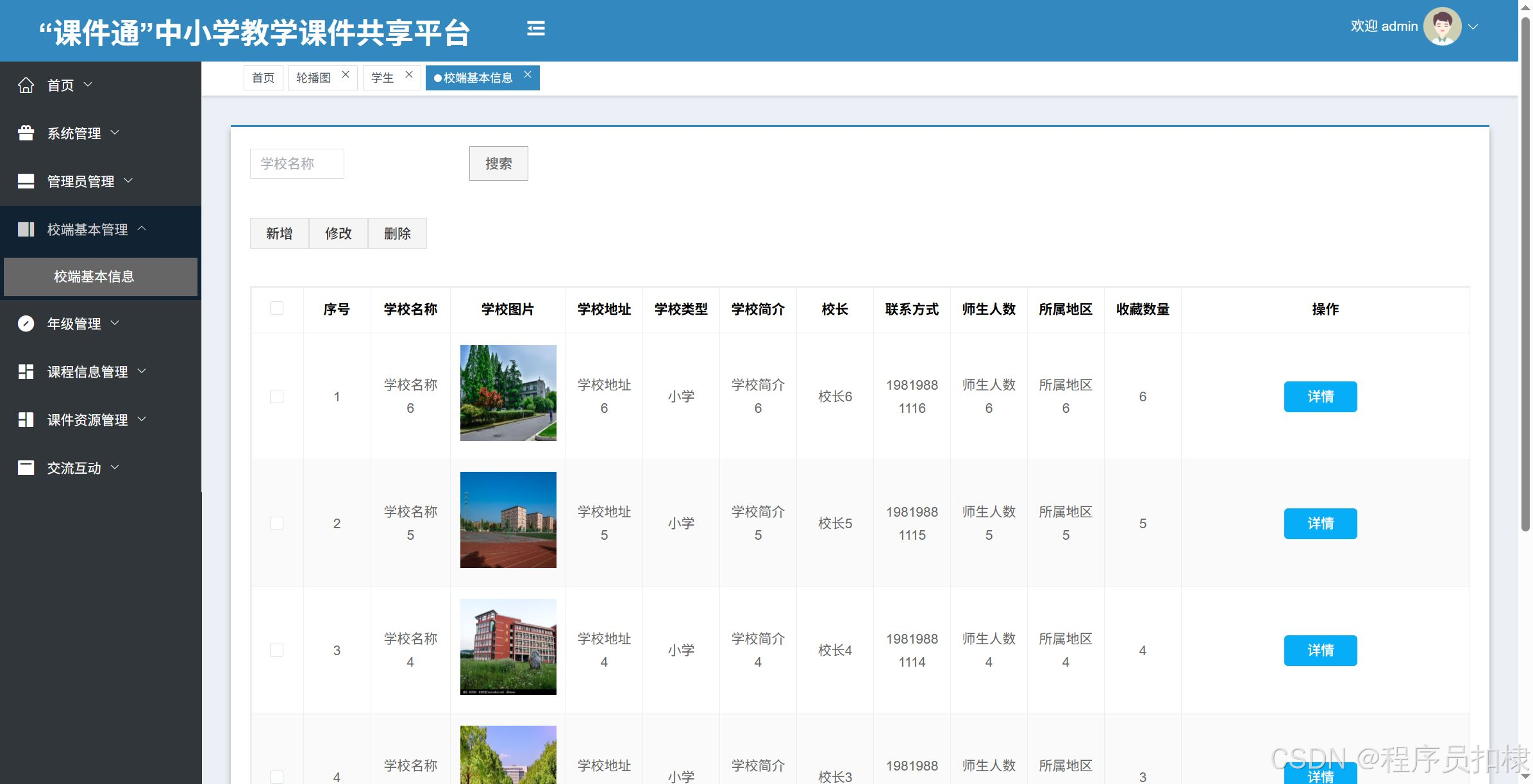
Task: Open the admin user dropdown arrow
Action: [1473, 27]
